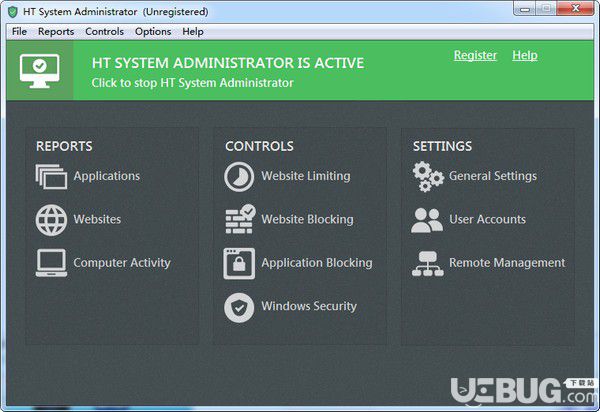Click the Remote Management network icon
This screenshot has width=600, height=412.
(x=428, y=264)
